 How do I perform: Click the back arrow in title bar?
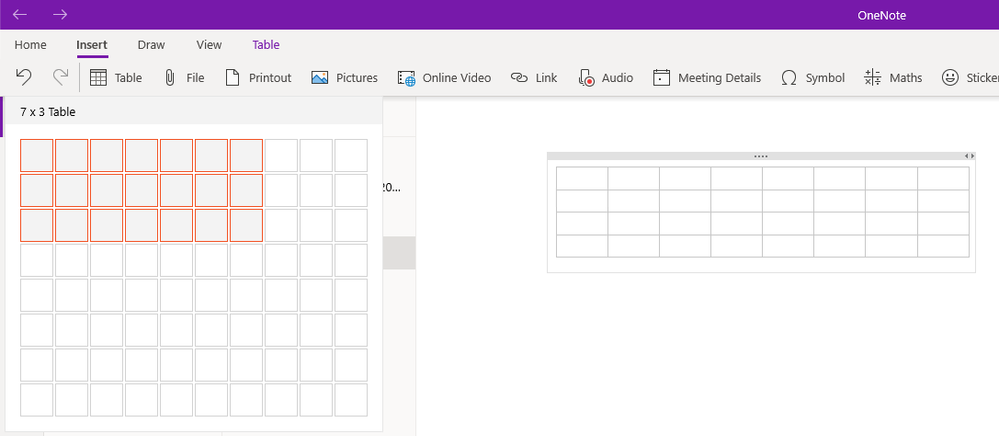(x=20, y=15)
